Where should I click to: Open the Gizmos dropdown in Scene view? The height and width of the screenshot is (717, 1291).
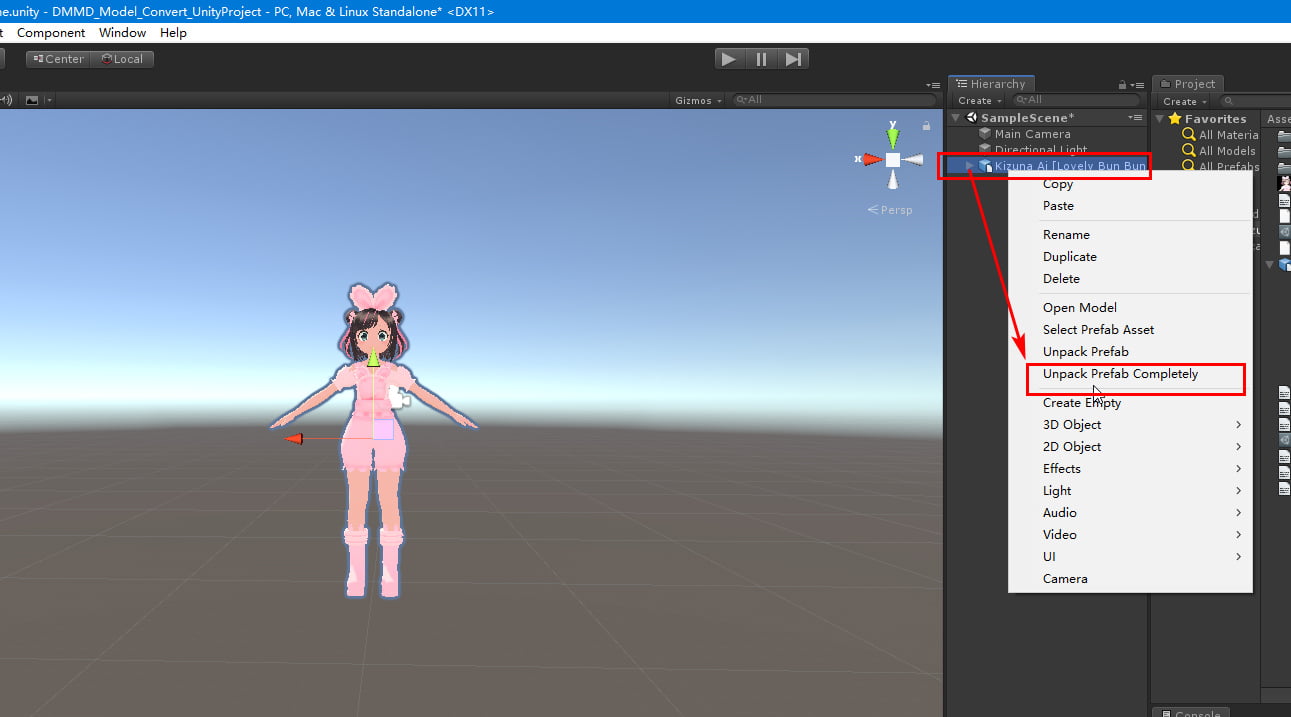[697, 99]
